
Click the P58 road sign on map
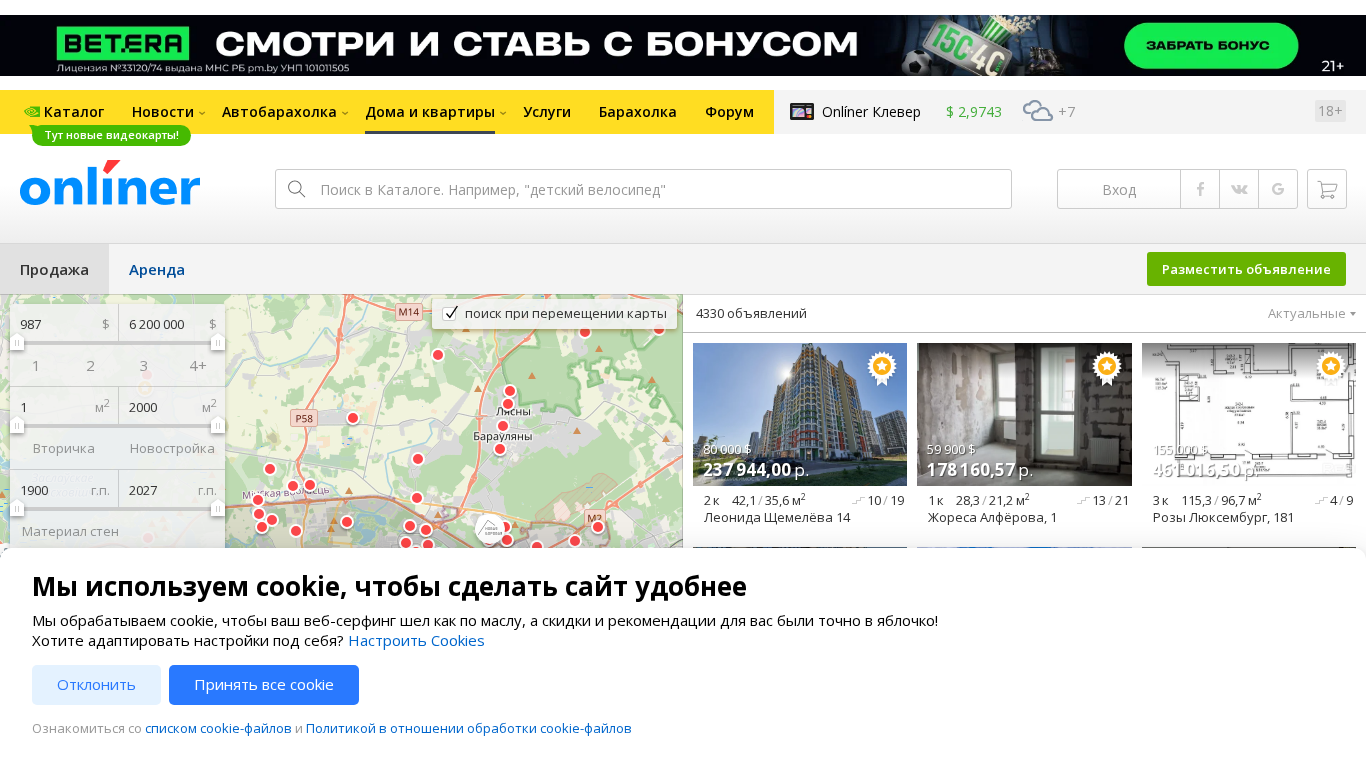tap(304, 418)
